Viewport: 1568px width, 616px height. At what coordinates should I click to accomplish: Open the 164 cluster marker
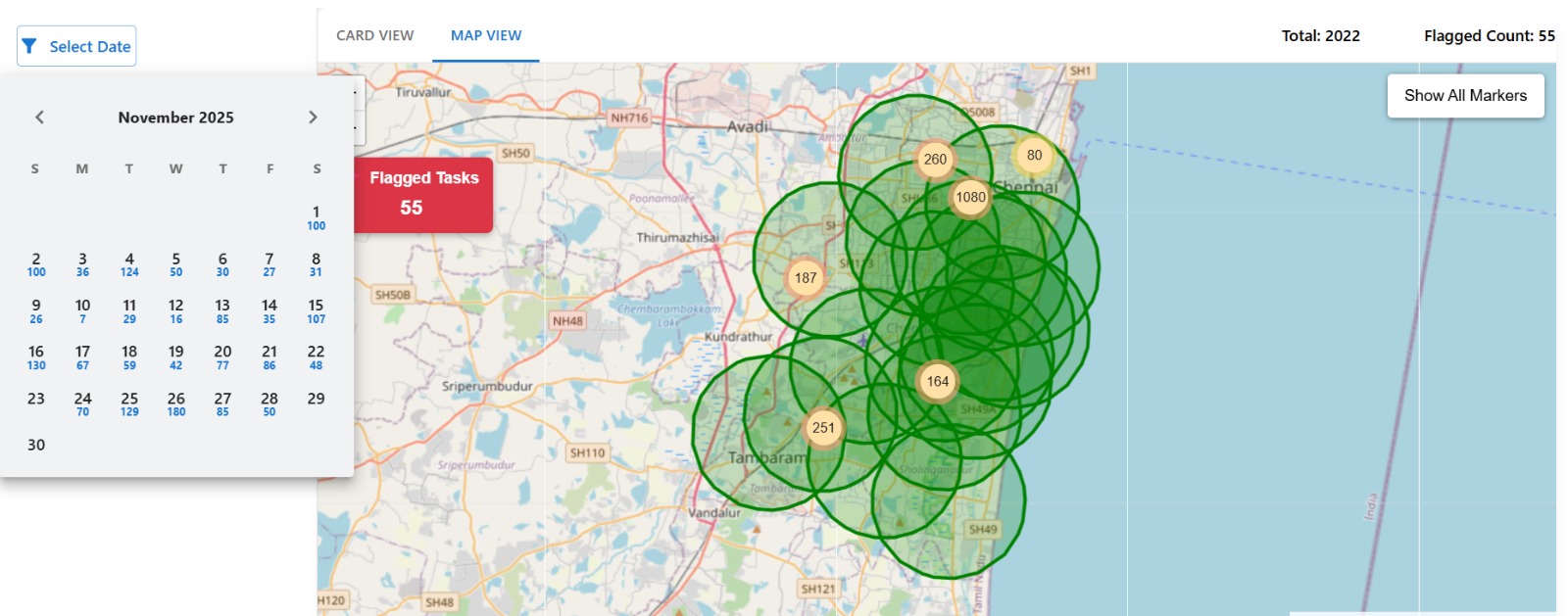pyautogui.click(x=938, y=382)
